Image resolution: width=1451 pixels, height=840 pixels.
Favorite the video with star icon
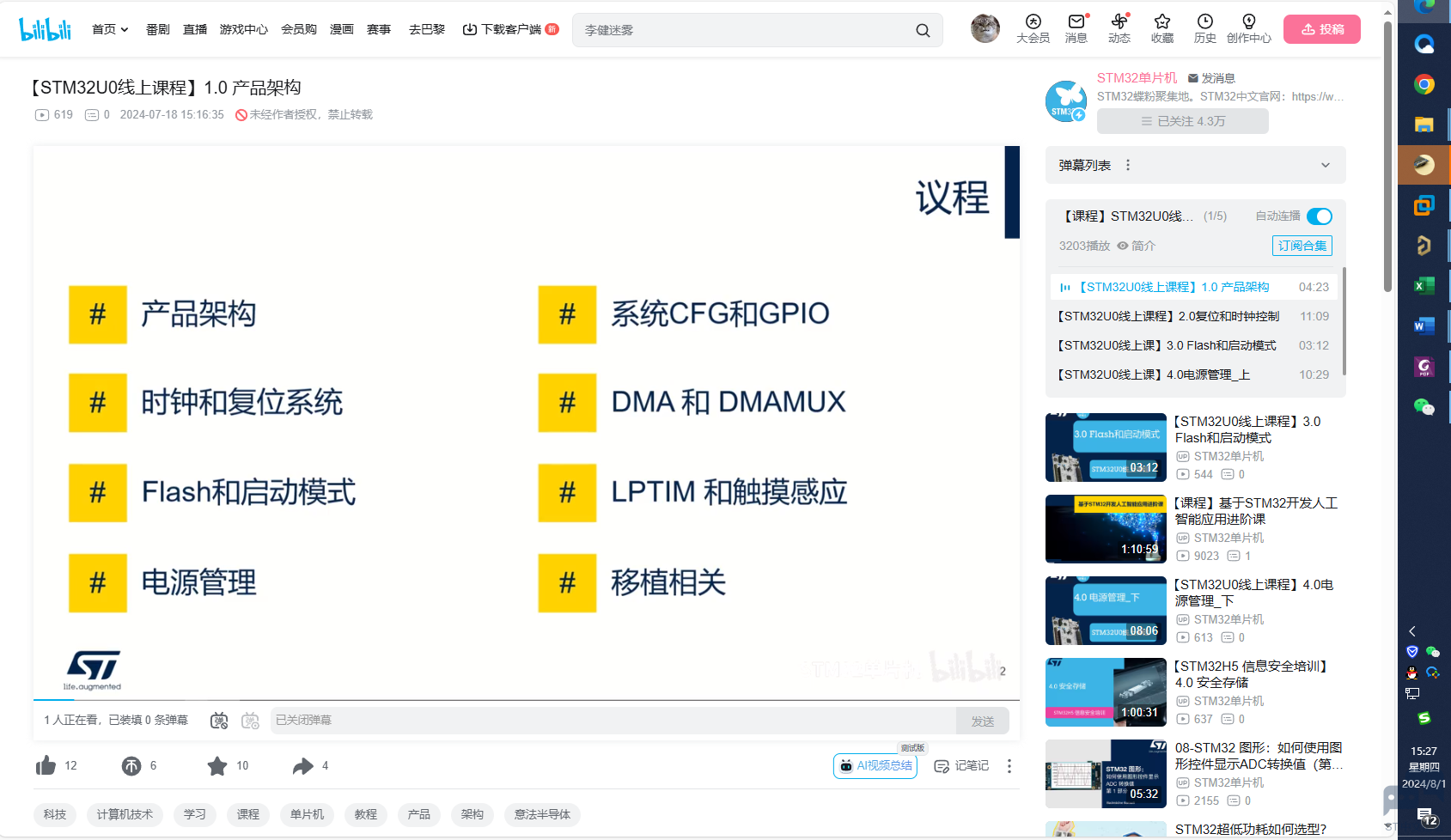coord(217,765)
